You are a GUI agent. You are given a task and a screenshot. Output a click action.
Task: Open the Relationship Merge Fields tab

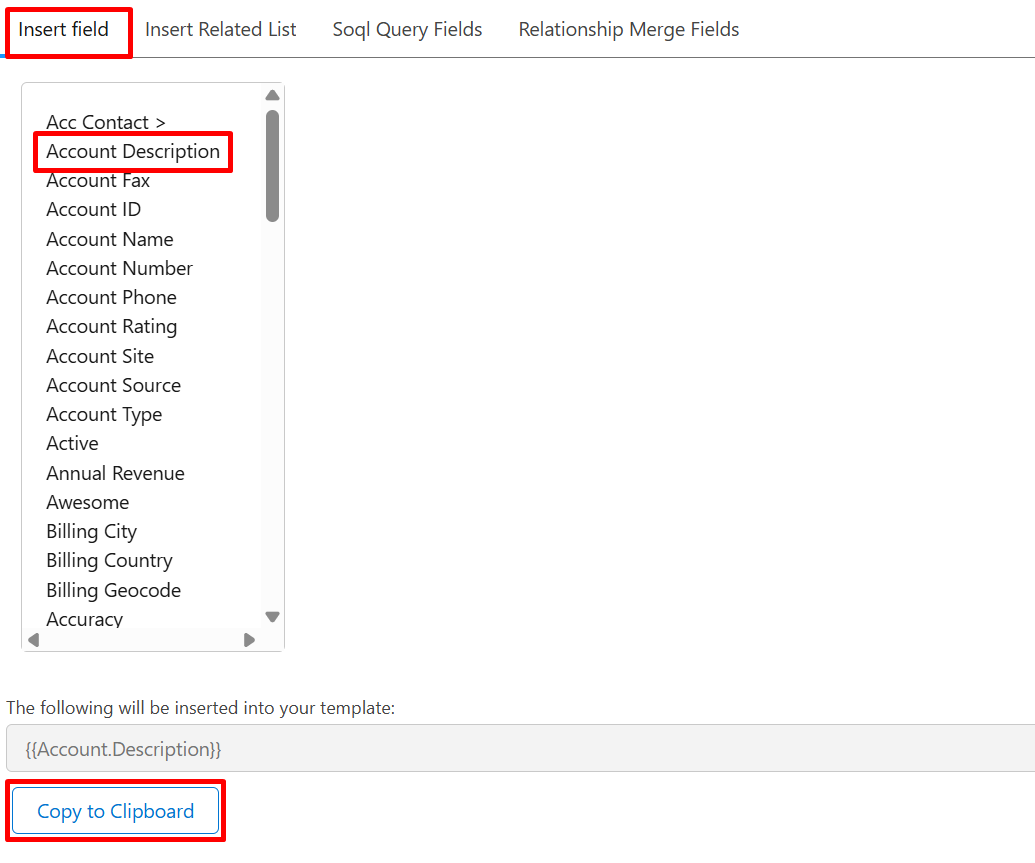628,30
